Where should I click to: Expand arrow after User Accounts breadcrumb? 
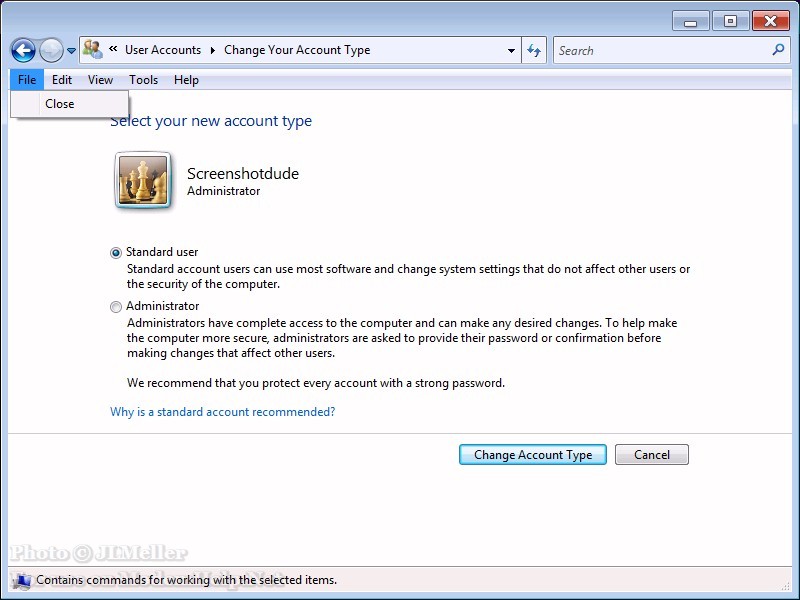click(212, 50)
